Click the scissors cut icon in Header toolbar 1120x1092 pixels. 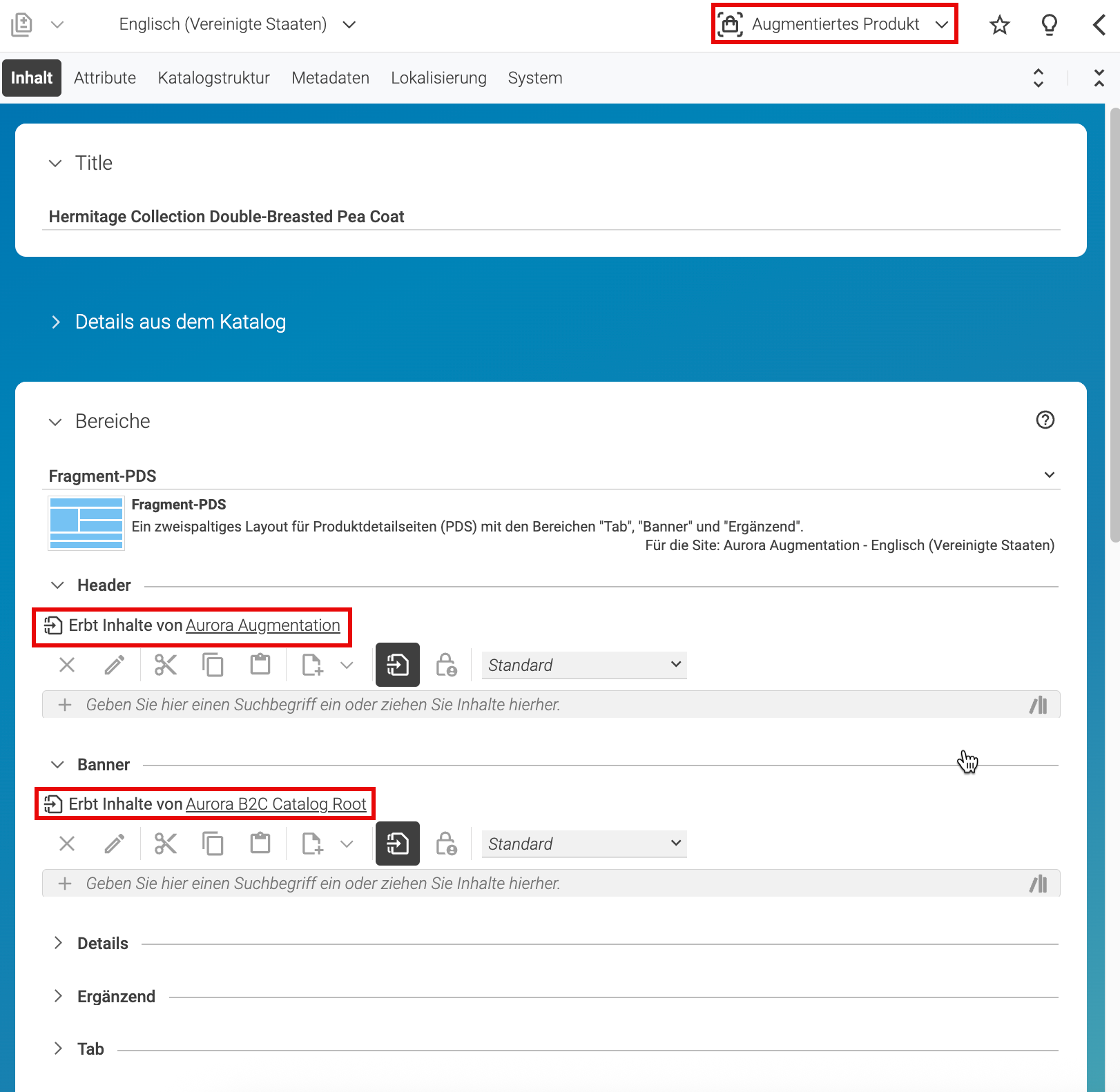[166, 665]
